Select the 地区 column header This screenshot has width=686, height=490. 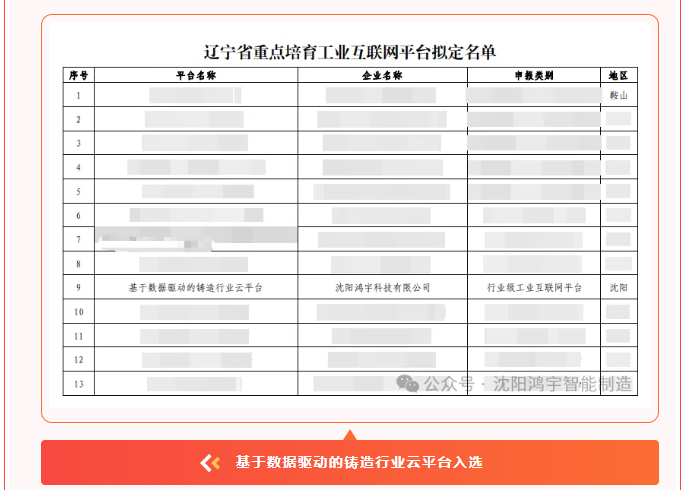618,75
